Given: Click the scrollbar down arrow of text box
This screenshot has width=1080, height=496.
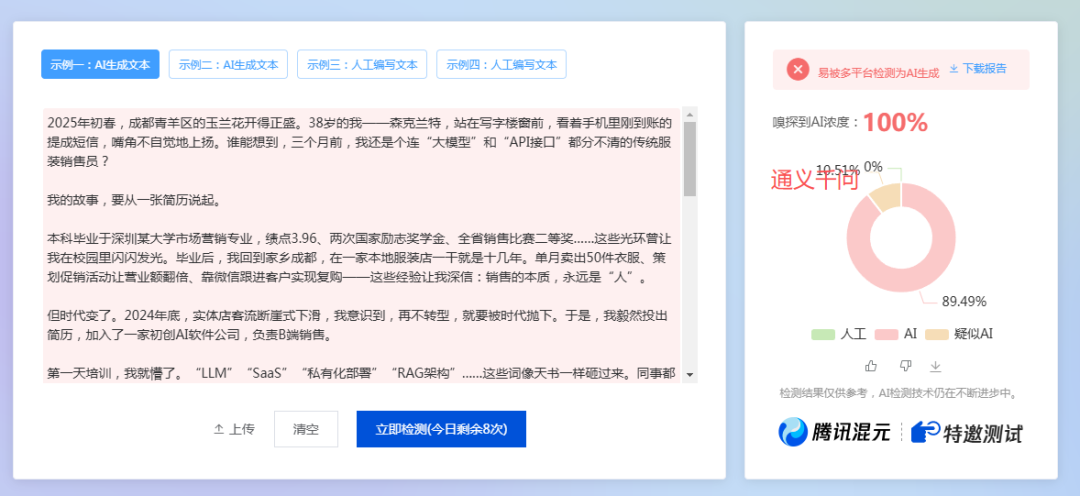Looking at the screenshot, I should click(689, 375).
